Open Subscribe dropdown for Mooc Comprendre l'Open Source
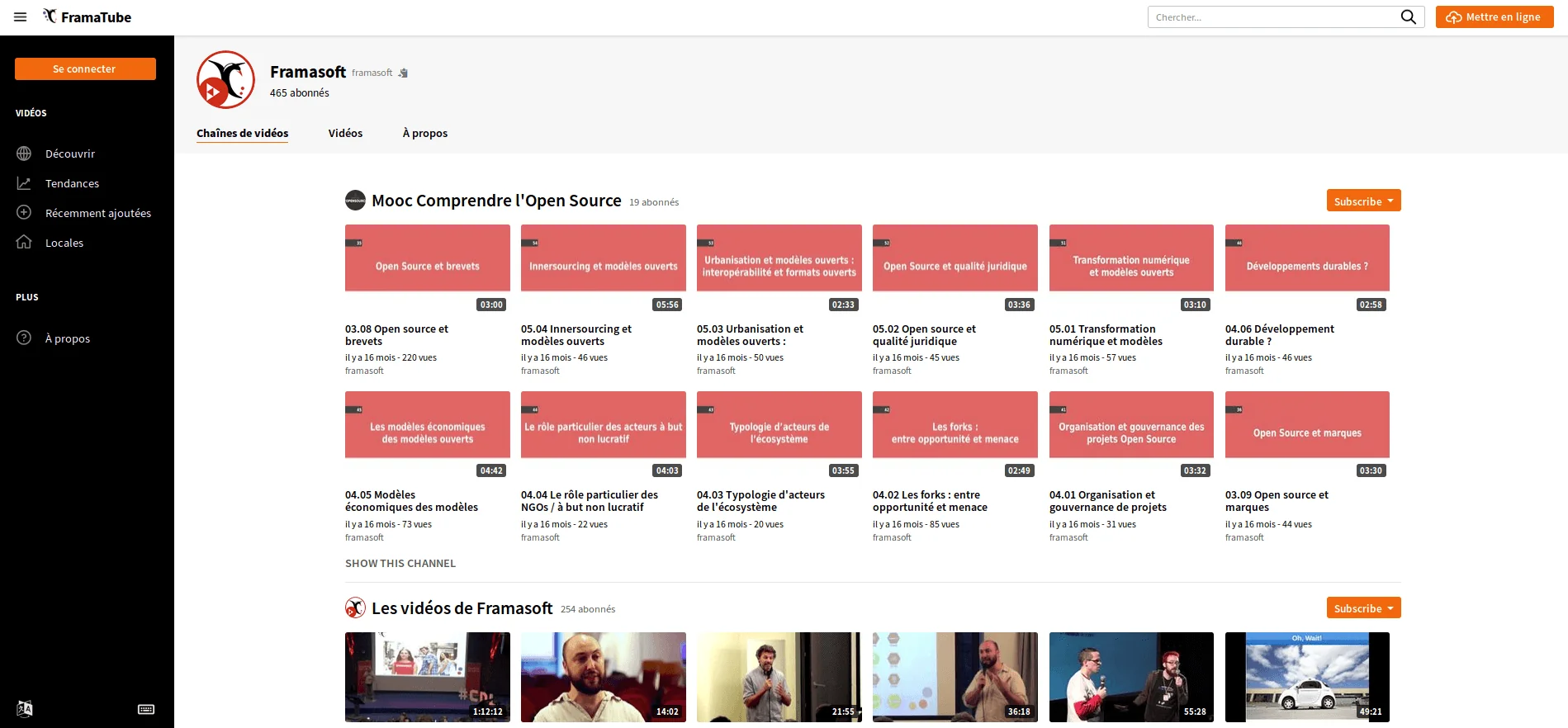This screenshot has width=1568, height=728. click(x=1363, y=201)
